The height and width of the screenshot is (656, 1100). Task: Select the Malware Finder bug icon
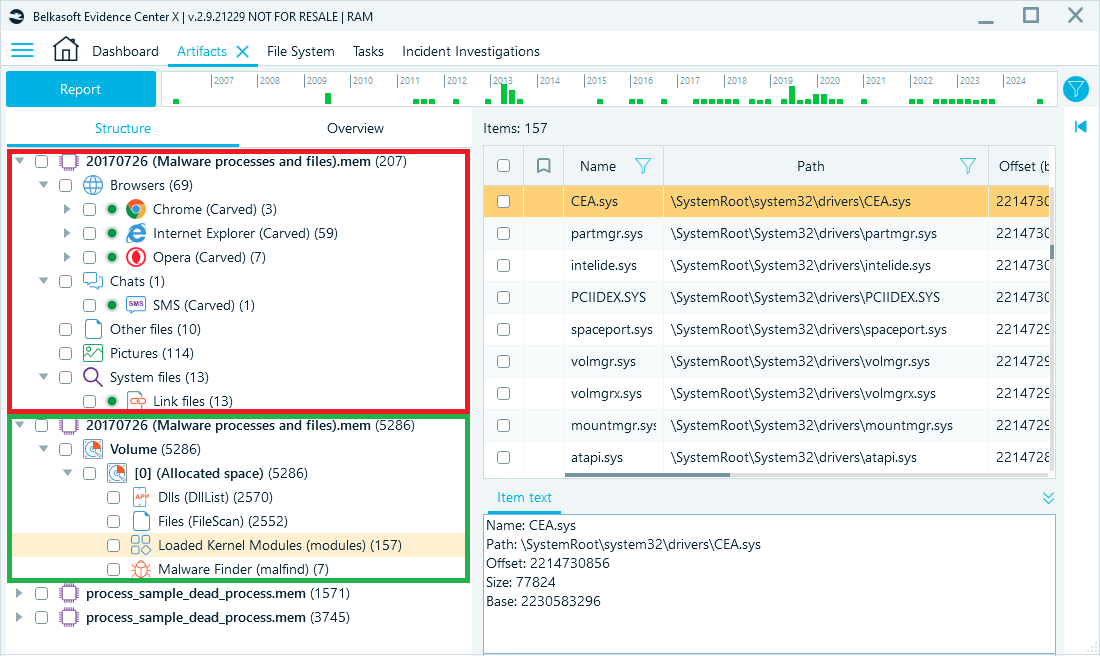pyautogui.click(x=137, y=569)
